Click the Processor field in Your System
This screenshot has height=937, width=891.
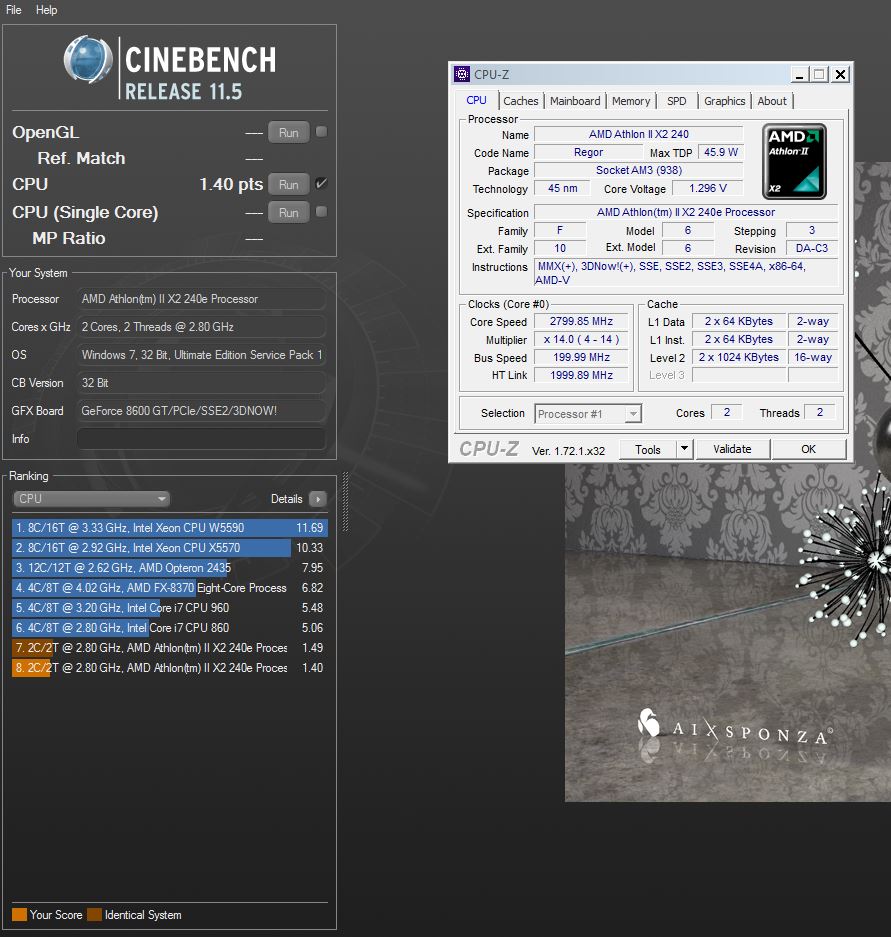(201, 299)
